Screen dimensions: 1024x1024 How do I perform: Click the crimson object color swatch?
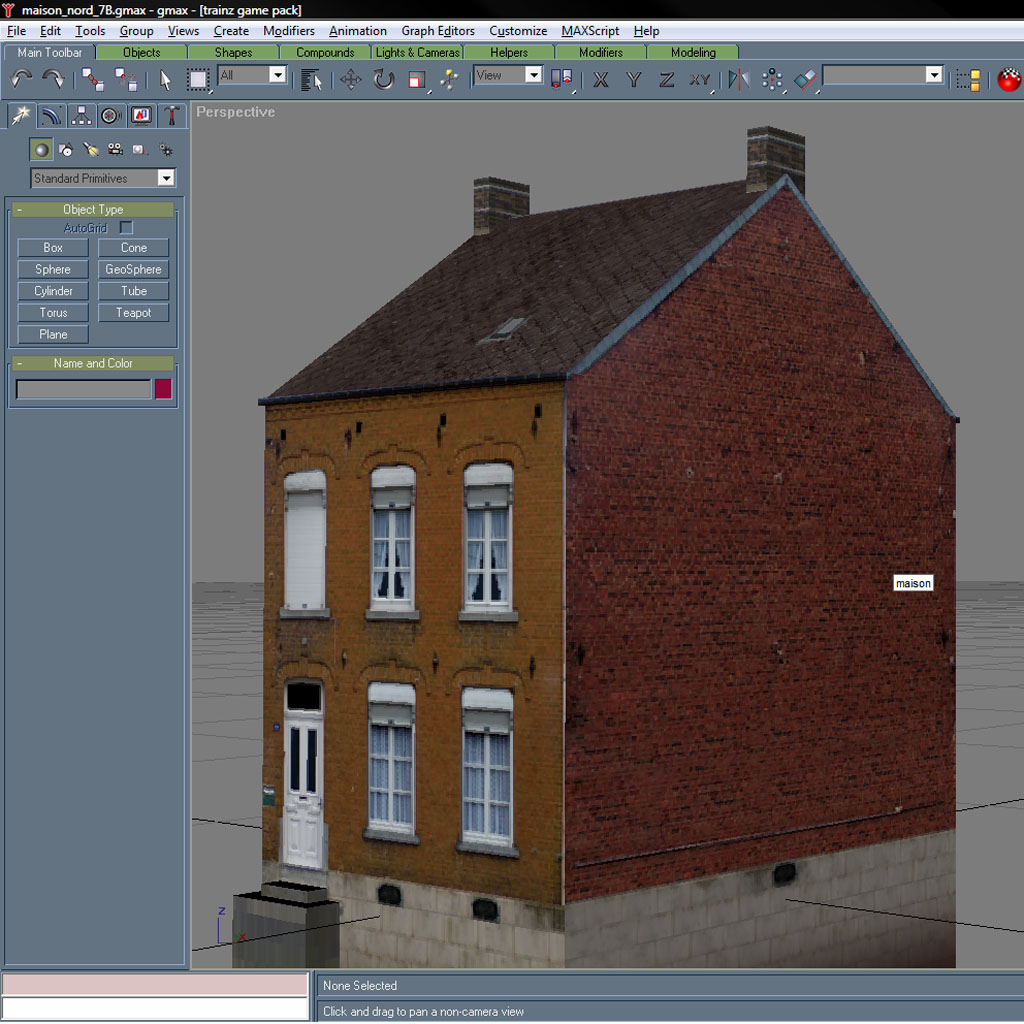tap(163, 389)
